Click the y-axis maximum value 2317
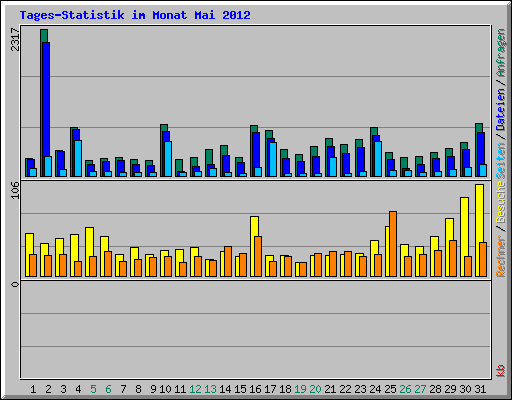The width and height of the screenshot is (512, 400). point(15,40)
